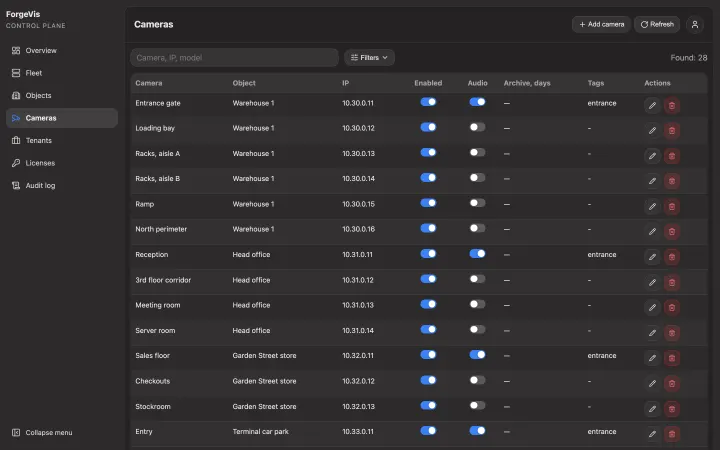
Task: Delete the Reception camera
Action: 672,257
